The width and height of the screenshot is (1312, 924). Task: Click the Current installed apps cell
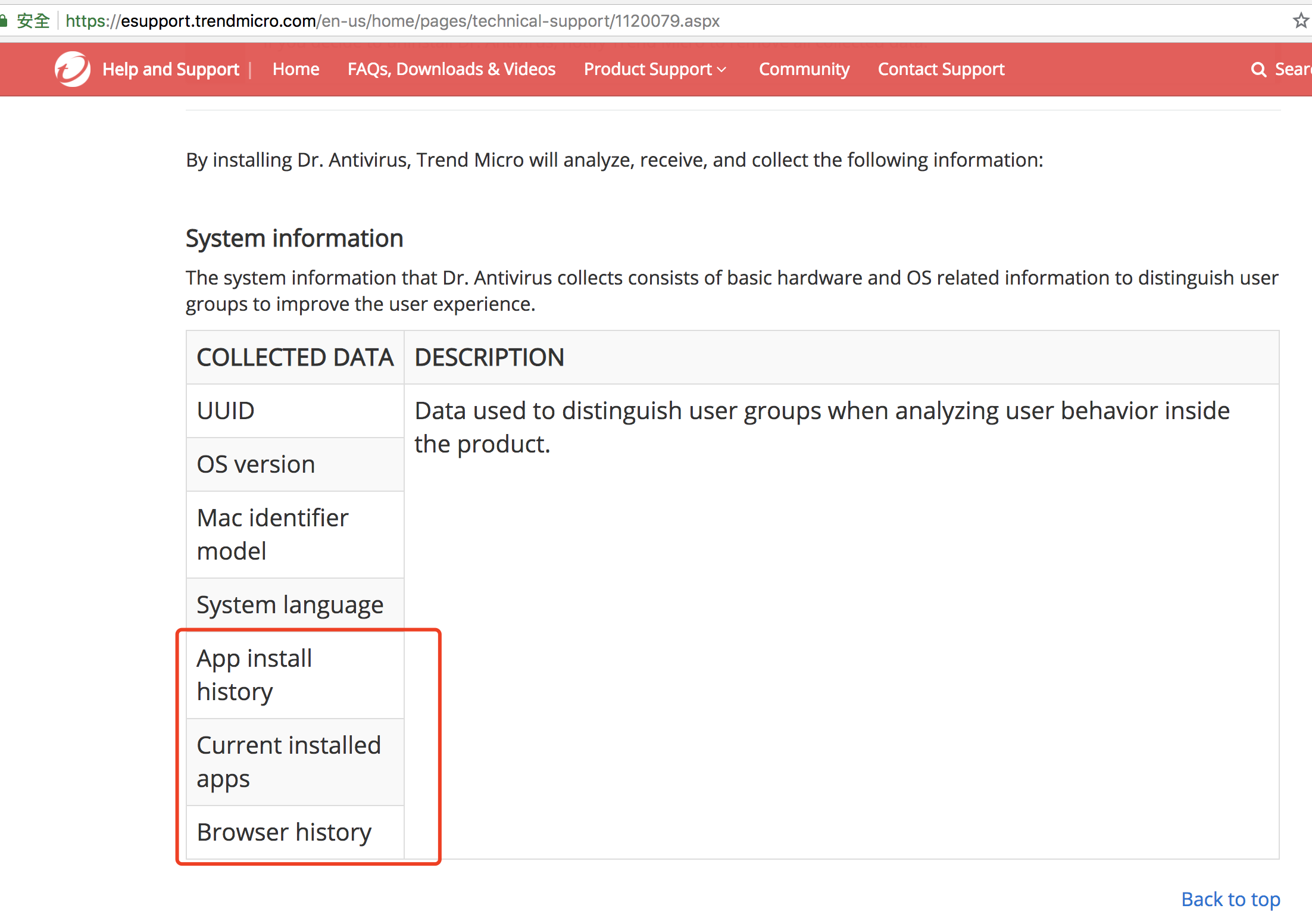click(289, 761)
